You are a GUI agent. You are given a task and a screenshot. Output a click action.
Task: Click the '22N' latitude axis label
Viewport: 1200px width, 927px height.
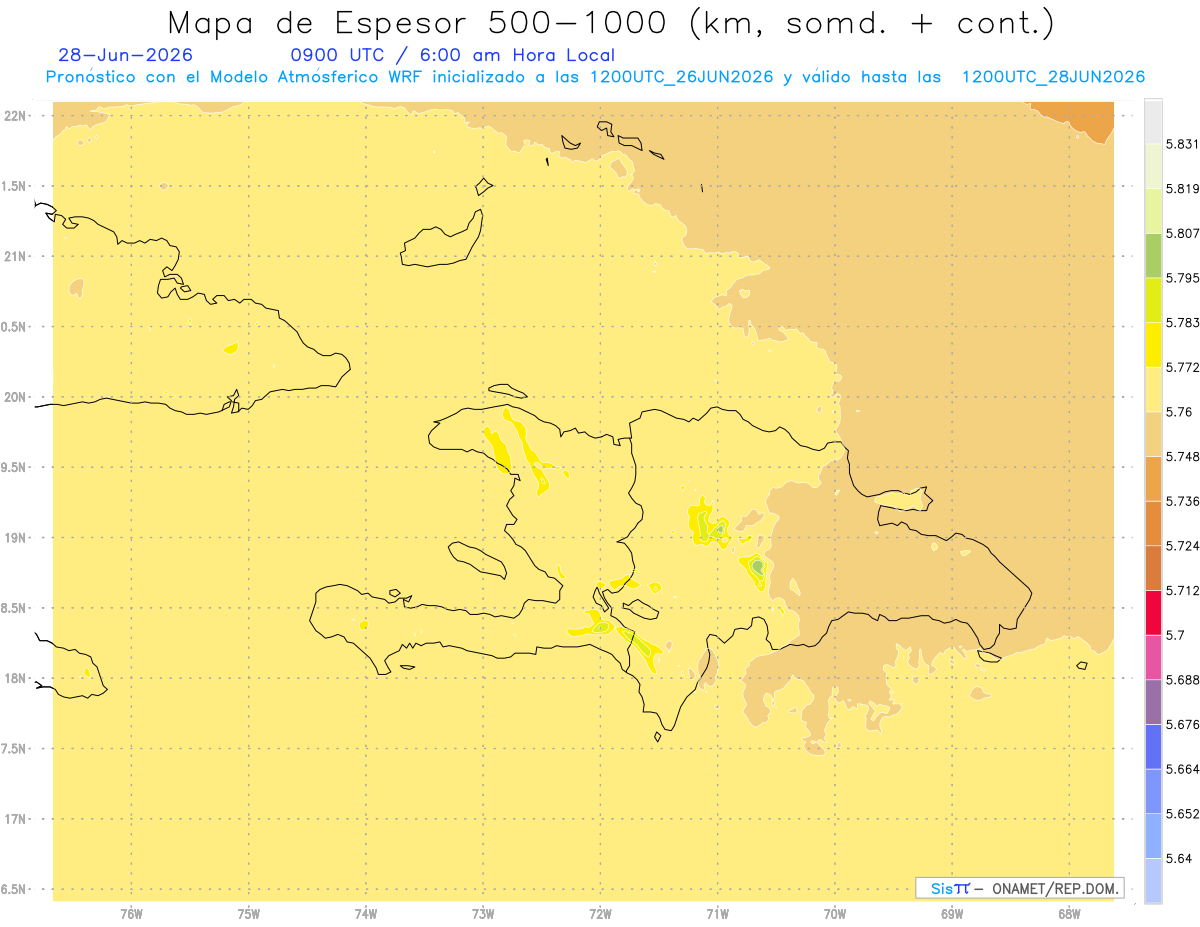click(14, 115)
